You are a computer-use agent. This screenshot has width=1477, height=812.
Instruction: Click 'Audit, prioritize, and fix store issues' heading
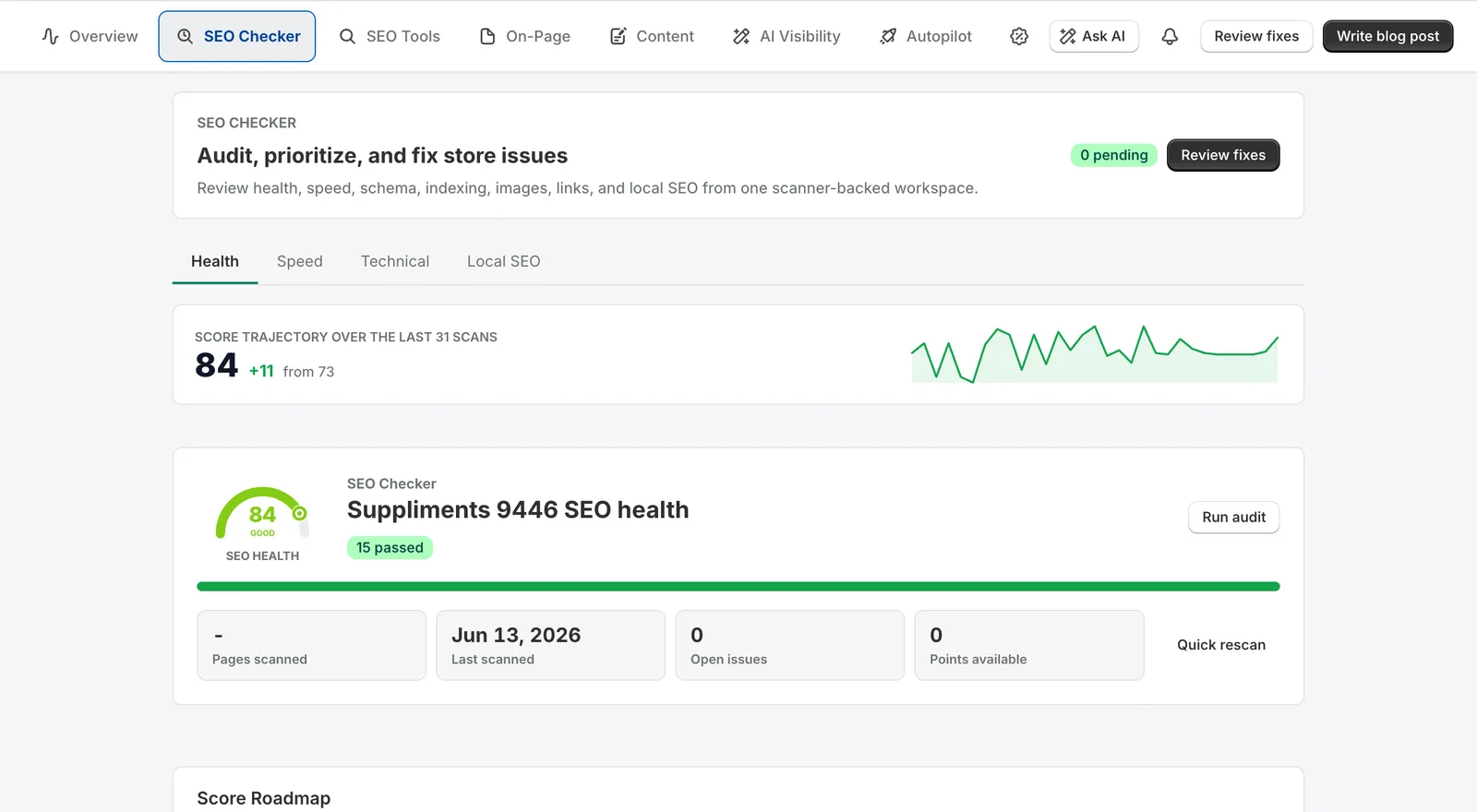point(382,156)
